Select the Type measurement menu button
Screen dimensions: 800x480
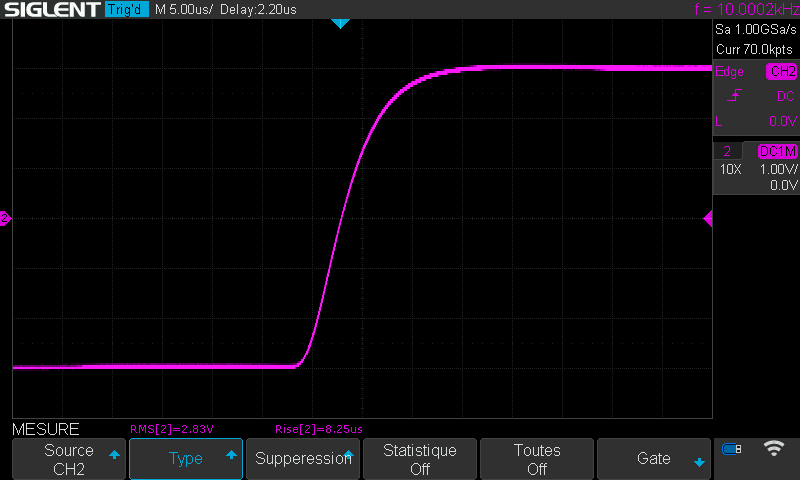[x=186, y=459]
